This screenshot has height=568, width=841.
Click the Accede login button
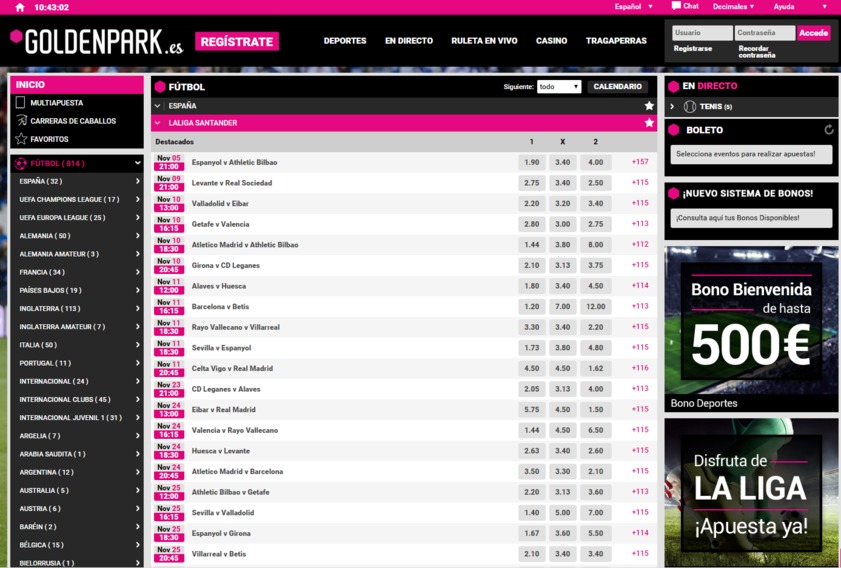click(814, 33)
